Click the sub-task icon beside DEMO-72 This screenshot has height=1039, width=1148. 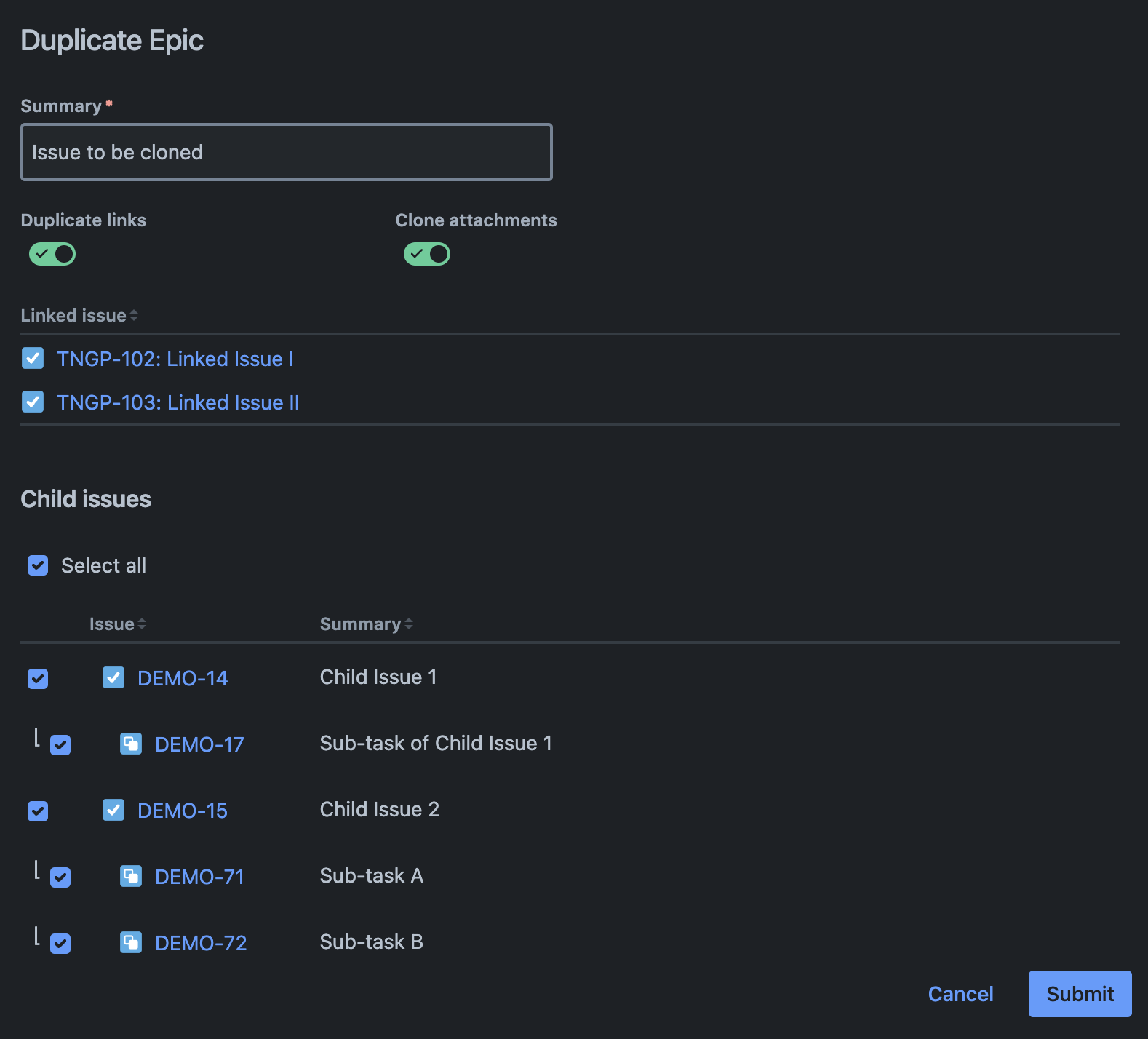pyautogui.click(x=131, y=943)
